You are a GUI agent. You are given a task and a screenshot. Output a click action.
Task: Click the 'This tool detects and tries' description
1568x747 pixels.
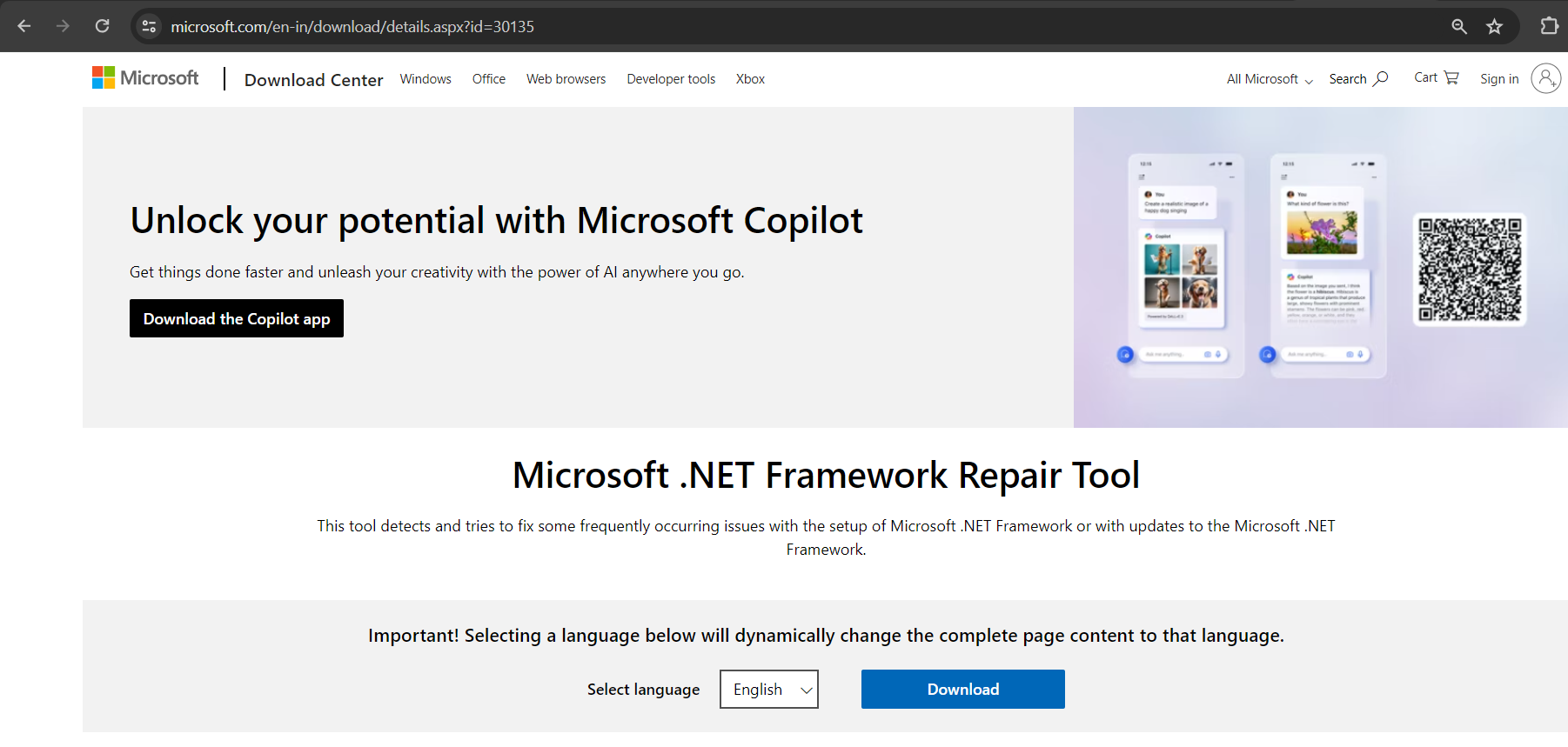click(x=826, y=537)
